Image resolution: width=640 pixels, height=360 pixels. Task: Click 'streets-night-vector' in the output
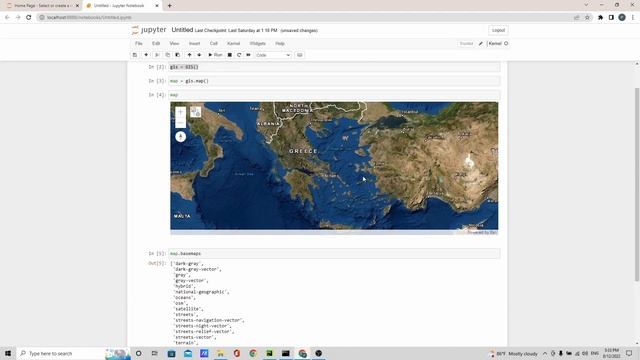click(202, 326)
